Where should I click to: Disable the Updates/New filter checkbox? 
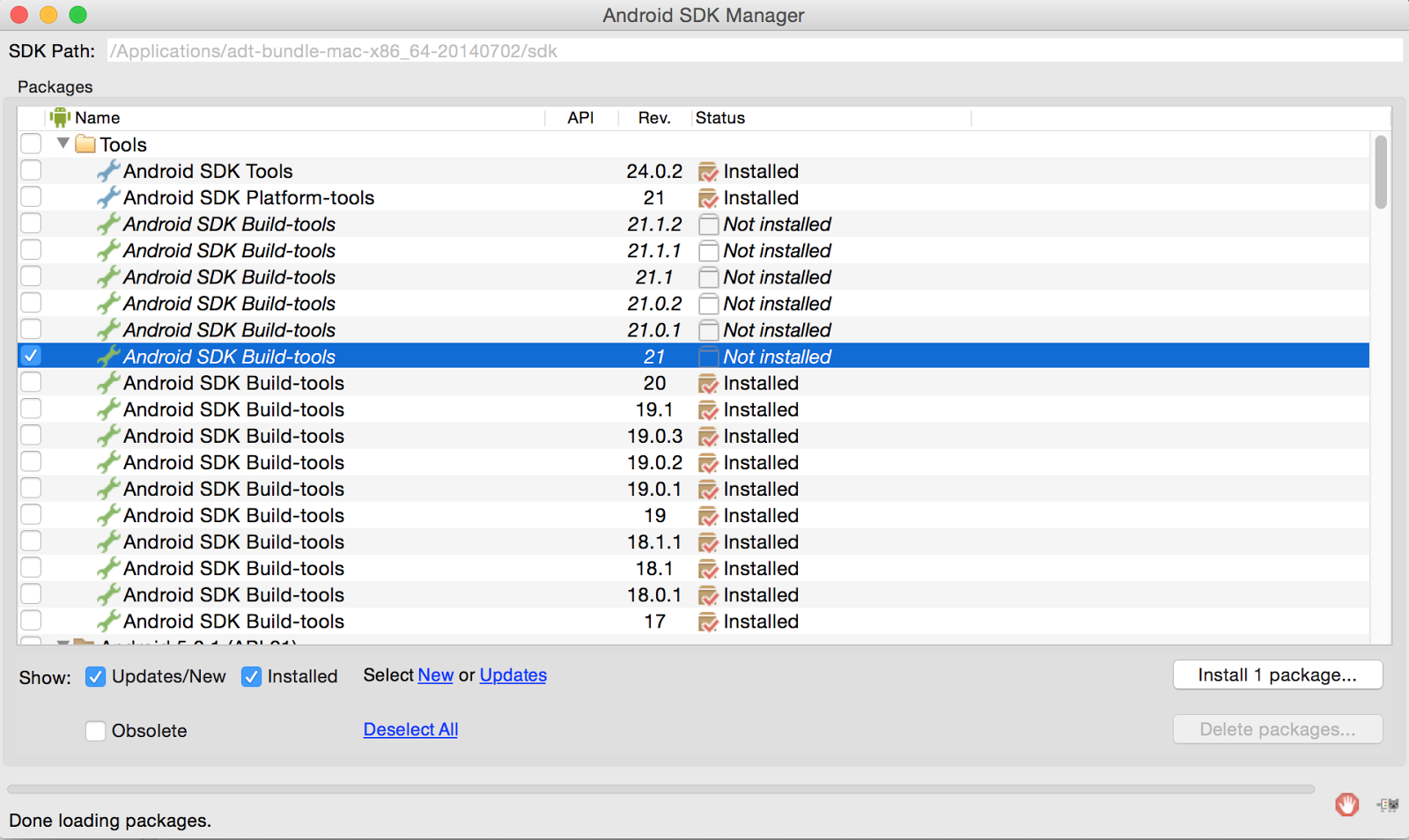click(95, 676)
